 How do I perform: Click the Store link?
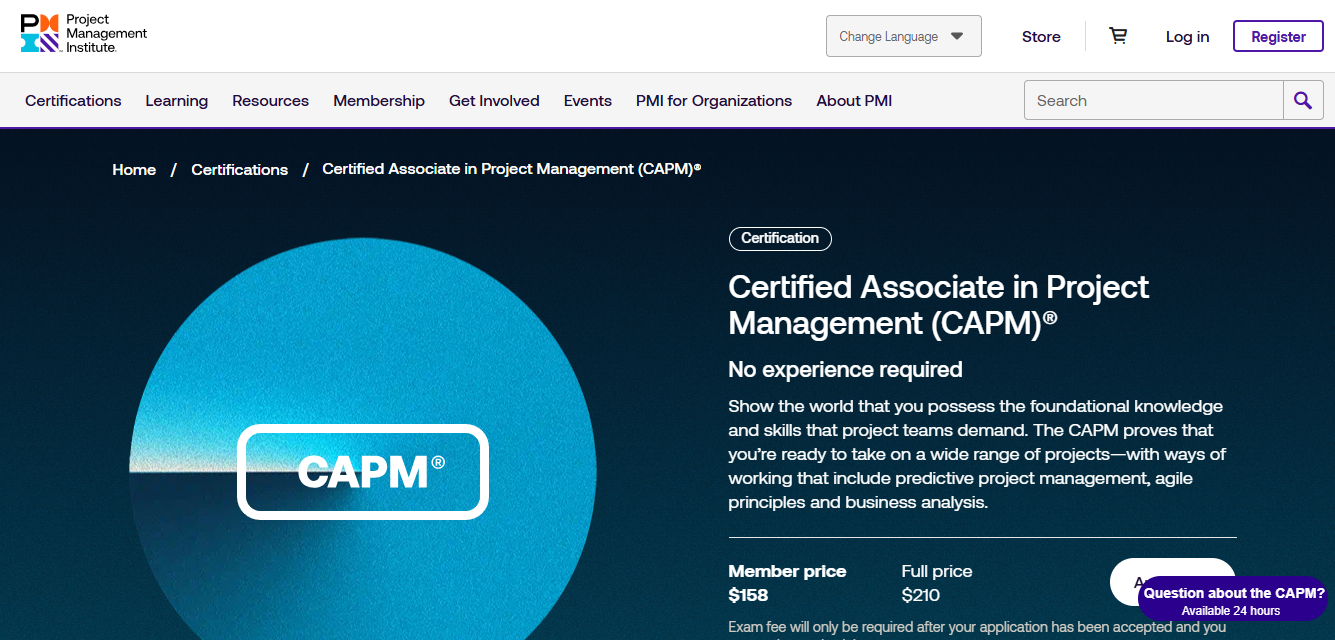(x=1041, y=36)
